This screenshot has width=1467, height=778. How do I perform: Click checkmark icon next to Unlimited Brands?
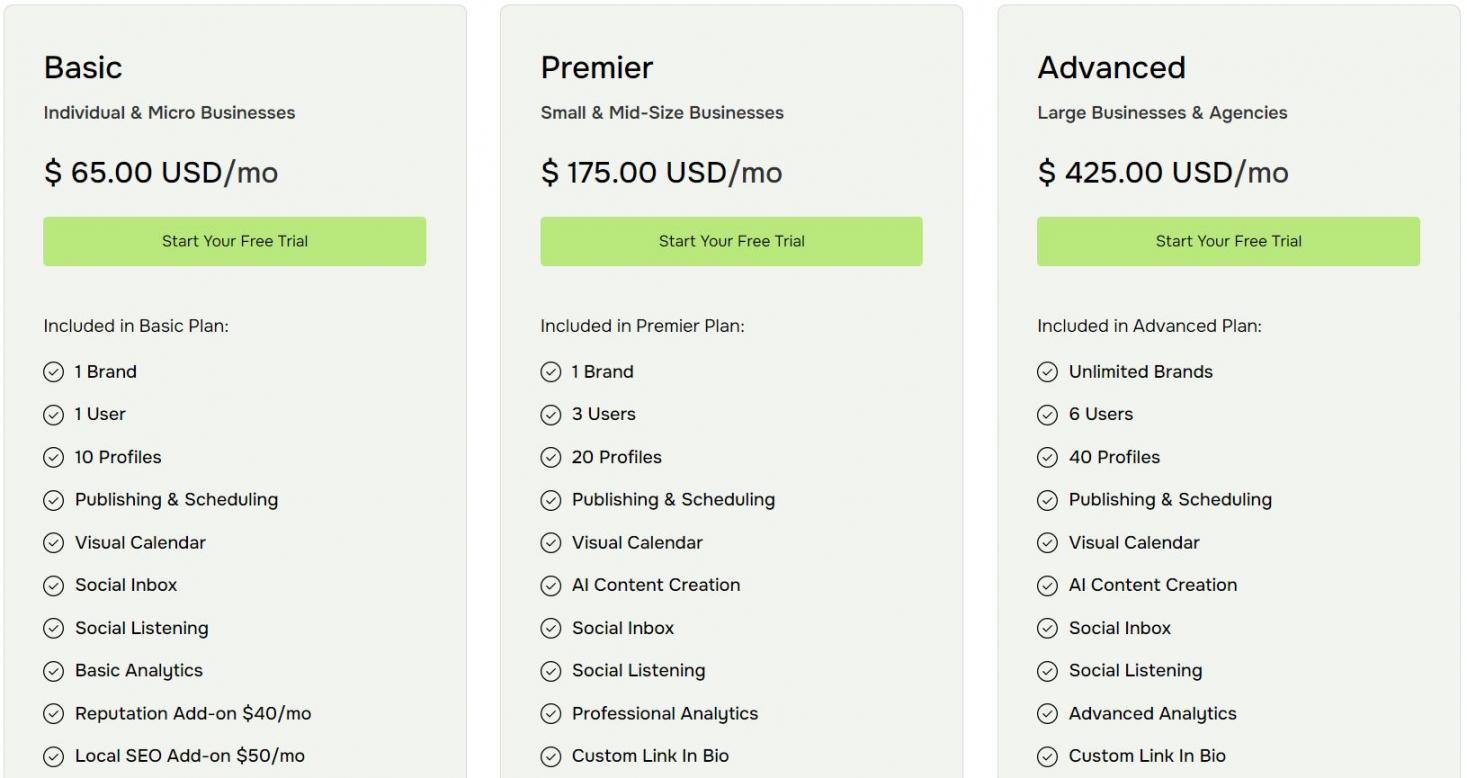coord(1047,372)
